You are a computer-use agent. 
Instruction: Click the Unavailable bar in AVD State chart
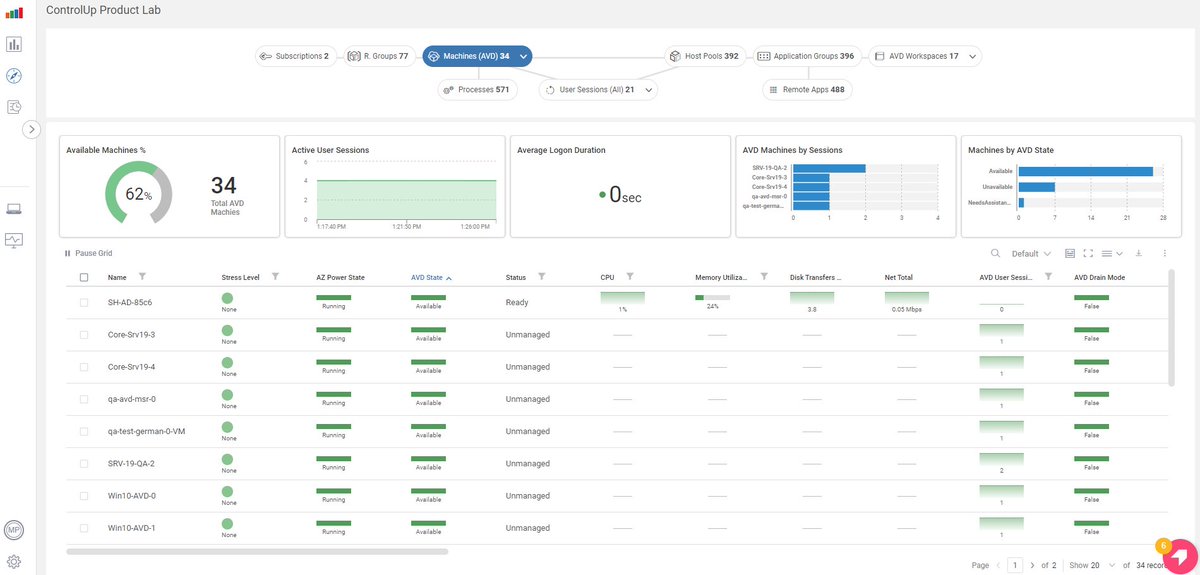[1036, 187]
